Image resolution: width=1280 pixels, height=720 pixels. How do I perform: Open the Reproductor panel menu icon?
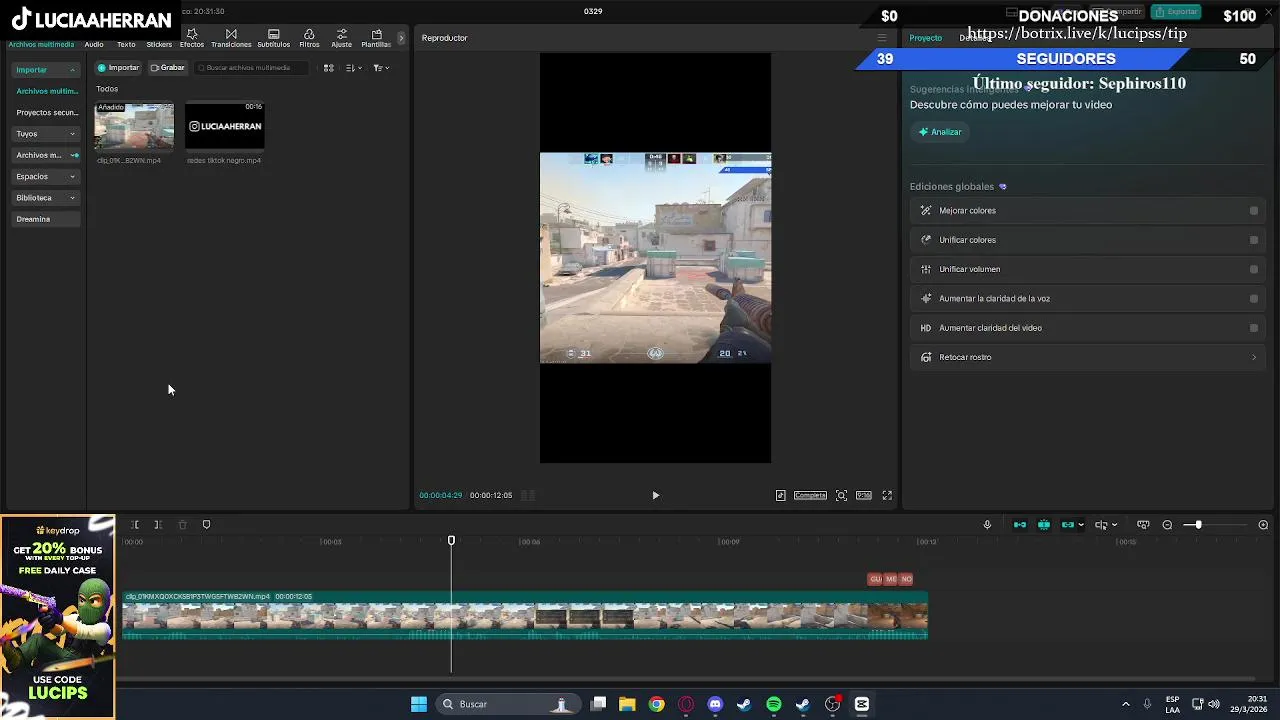[881, 38]
